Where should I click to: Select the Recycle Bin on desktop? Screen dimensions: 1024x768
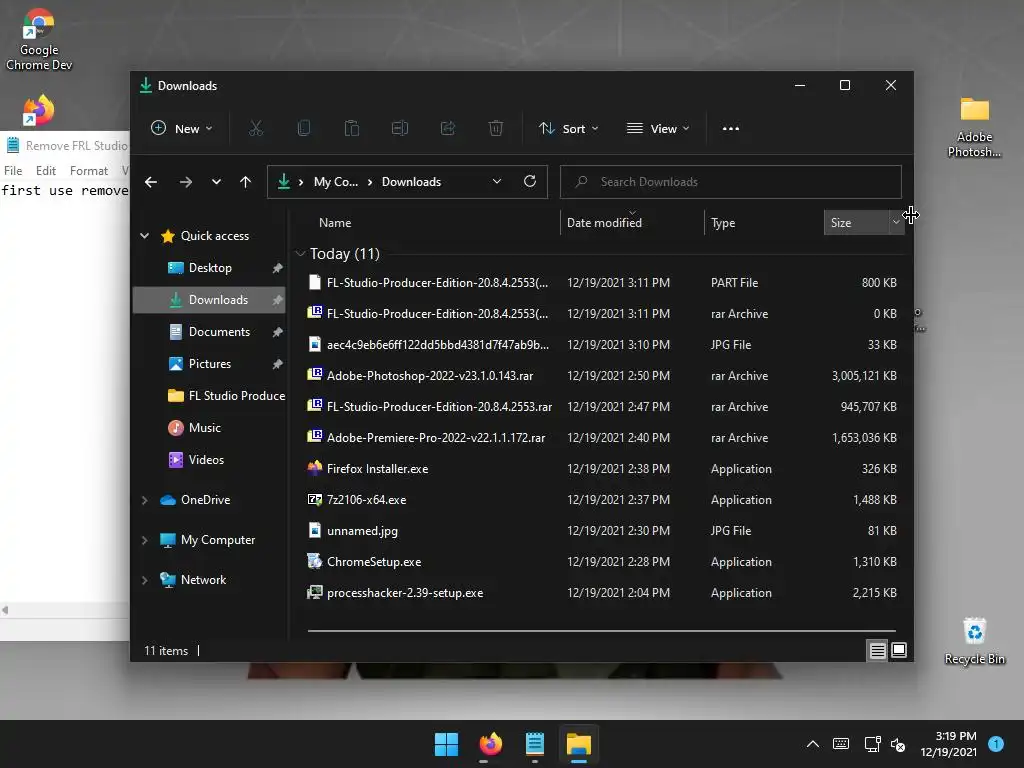tap(974, 641)
